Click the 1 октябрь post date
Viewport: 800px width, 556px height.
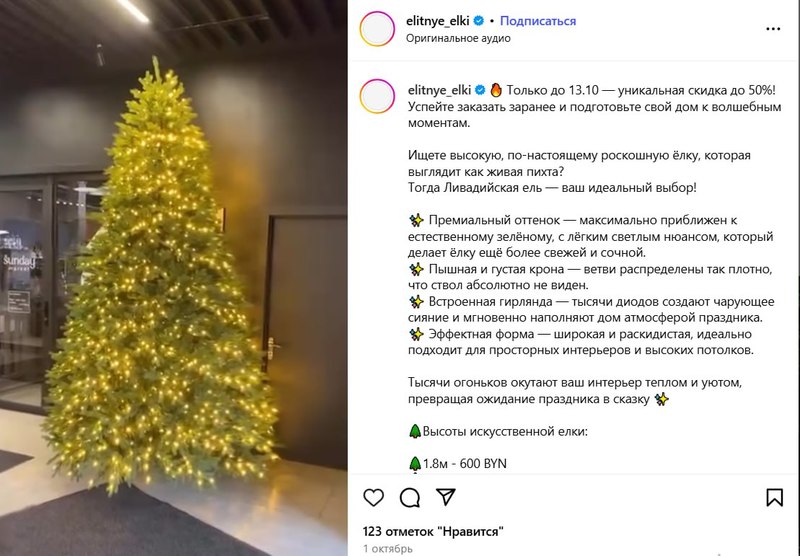coord(388,549)
